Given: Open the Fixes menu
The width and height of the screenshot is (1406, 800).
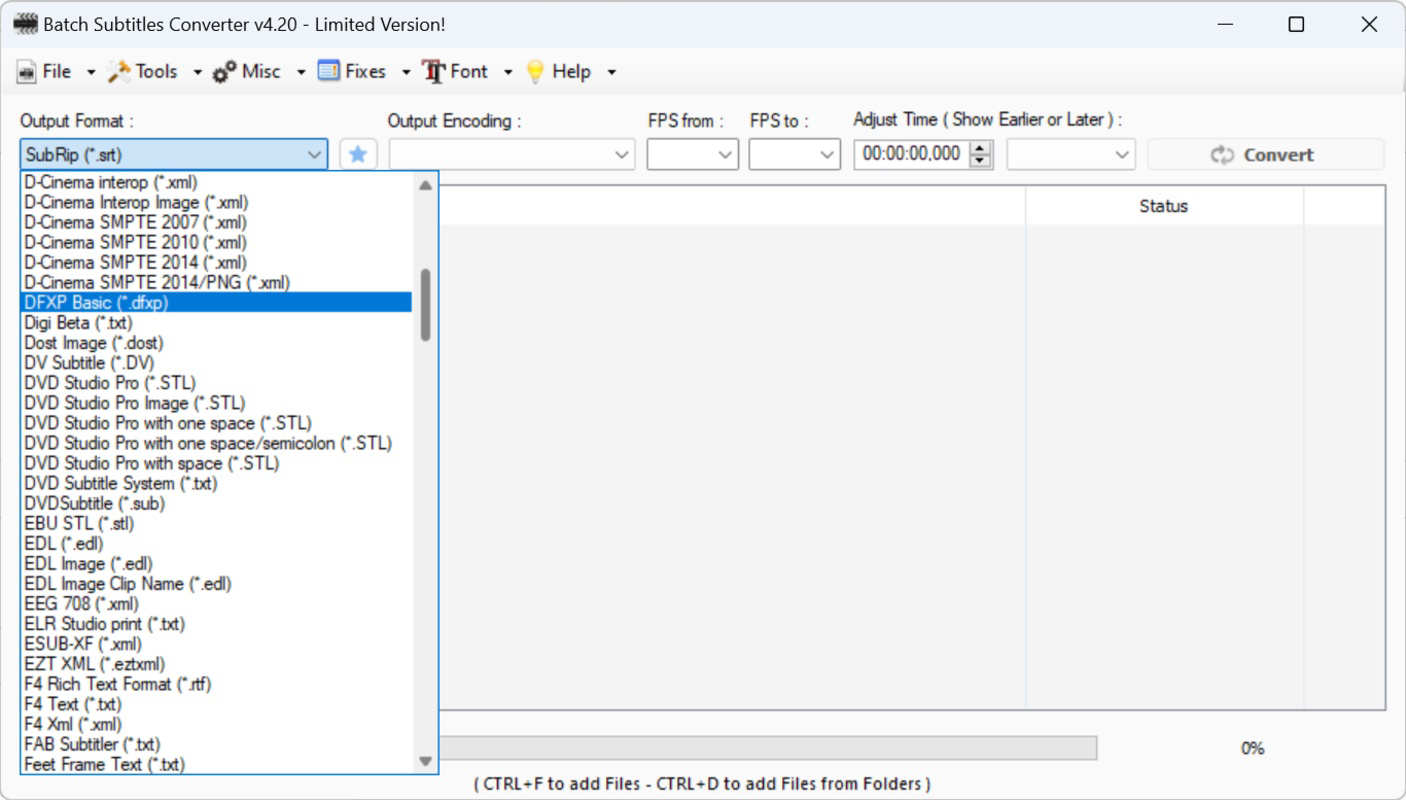Looking at the screenshot, I should (364, 71).
